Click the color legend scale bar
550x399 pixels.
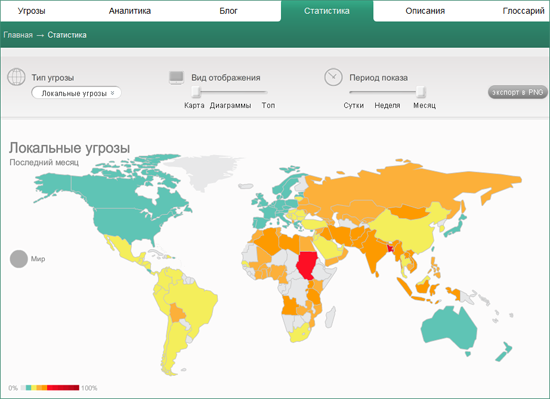tap(50, 387)
